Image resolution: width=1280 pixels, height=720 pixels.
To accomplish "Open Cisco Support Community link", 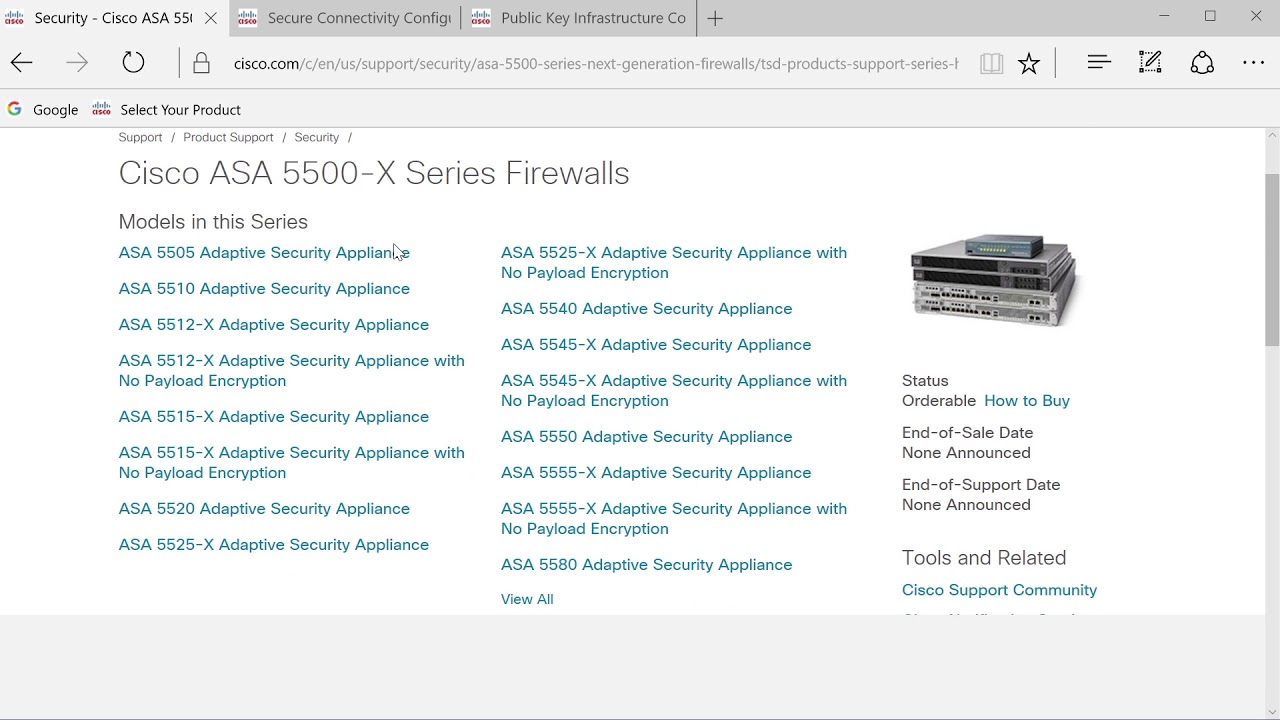I will (999, 590).
